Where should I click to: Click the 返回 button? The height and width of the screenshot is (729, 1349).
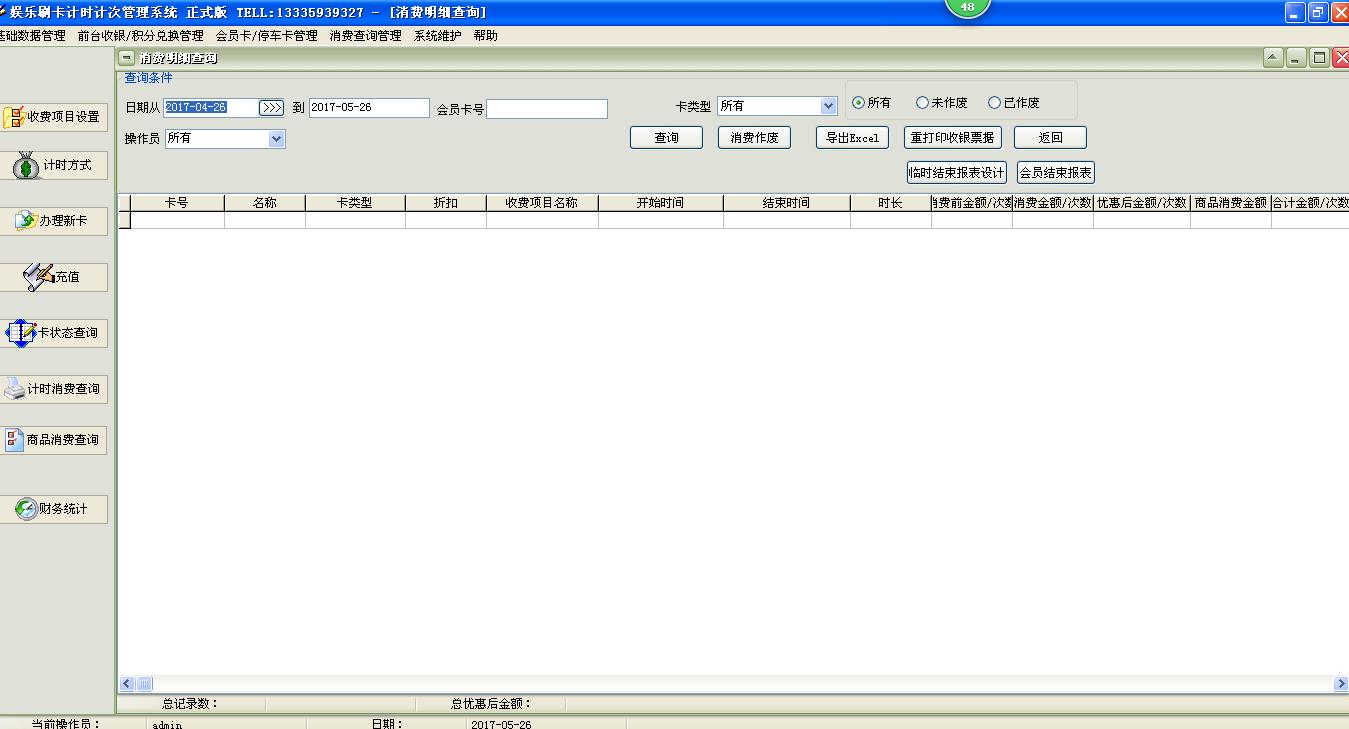[x=1050, y=138]
